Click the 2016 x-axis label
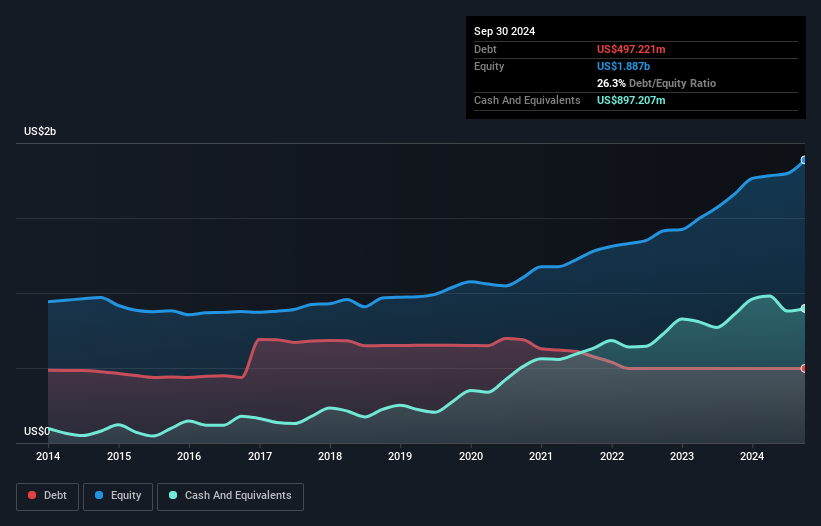821x526 pixels. tap(189, 456)
